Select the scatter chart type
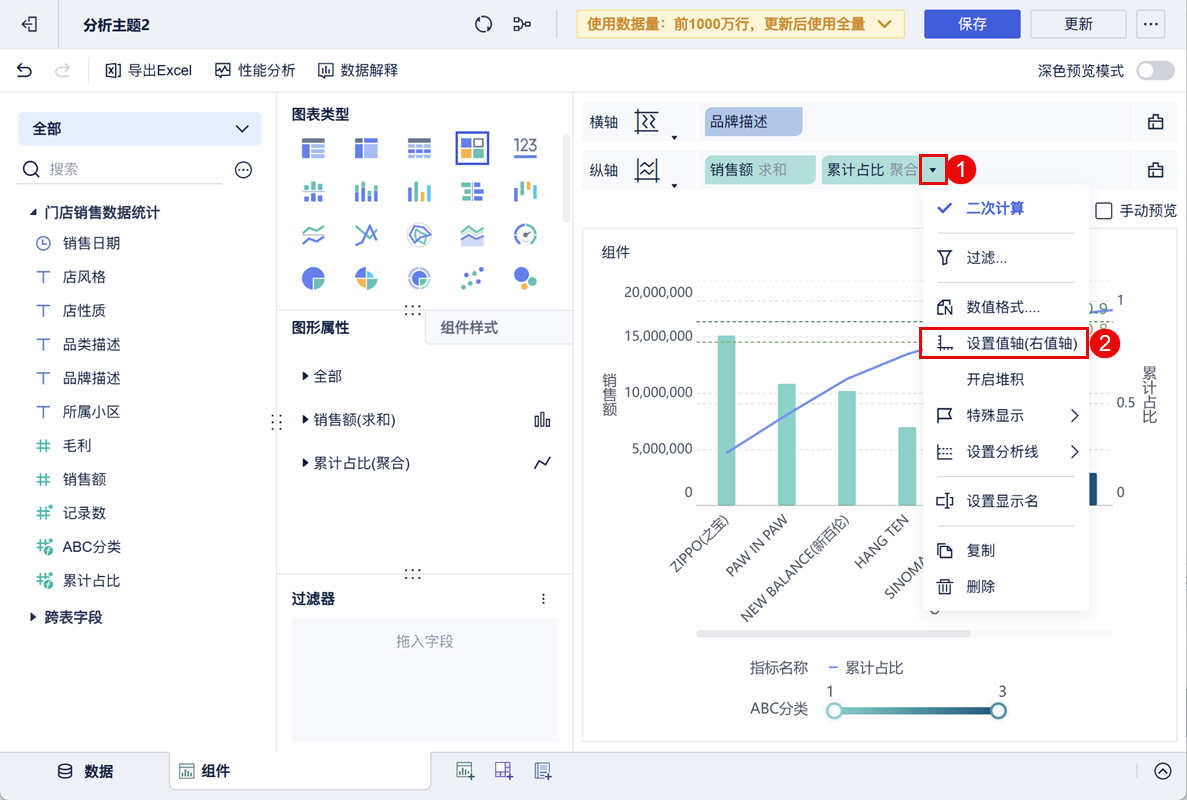The width and height of the screenshot is (1187, 800). pyautogui.click(x=472, y=279)
